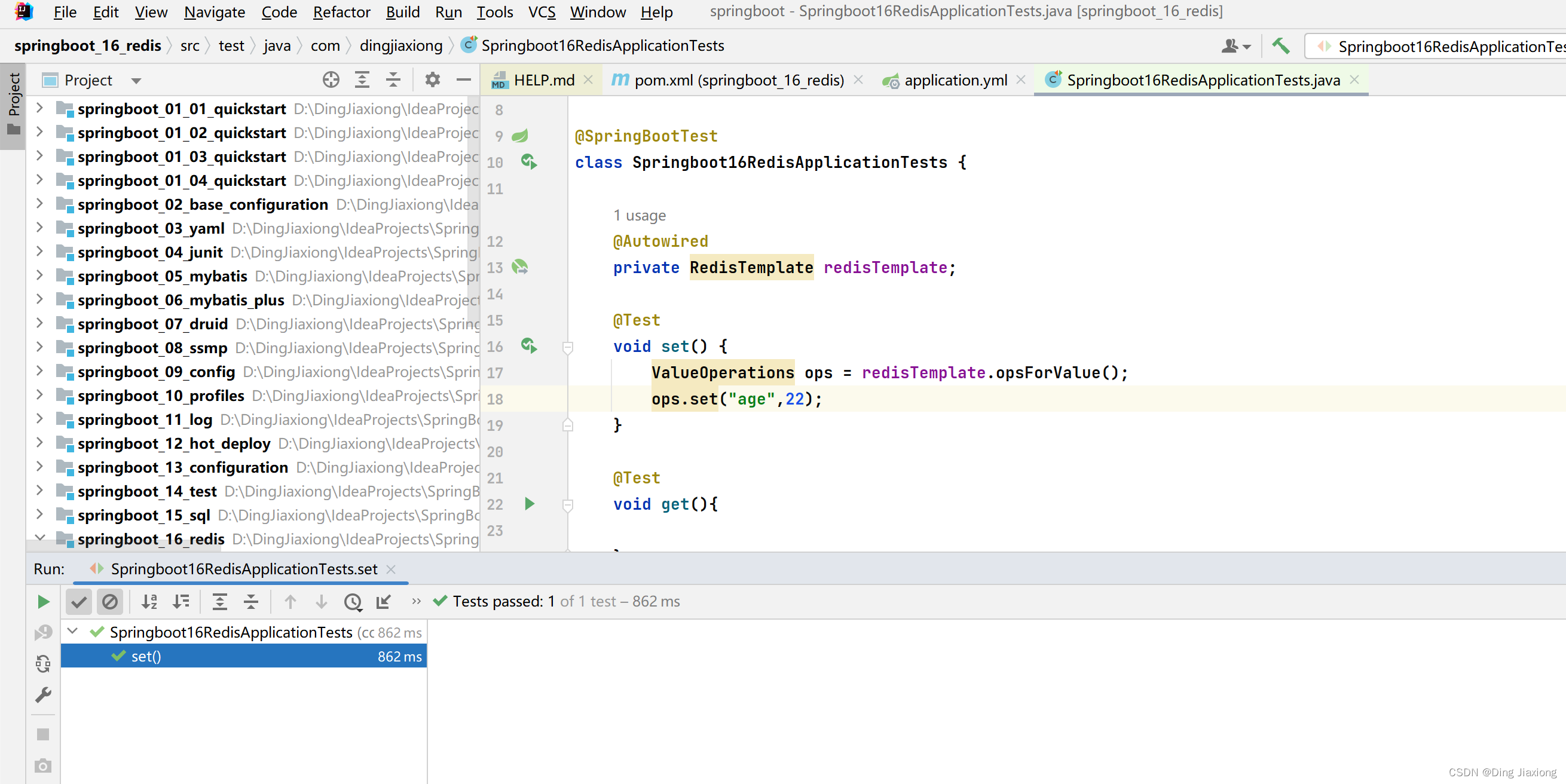Select set() test result row
The width and height of the screenshot is (1566, 784).
click(x=244, y=656)
